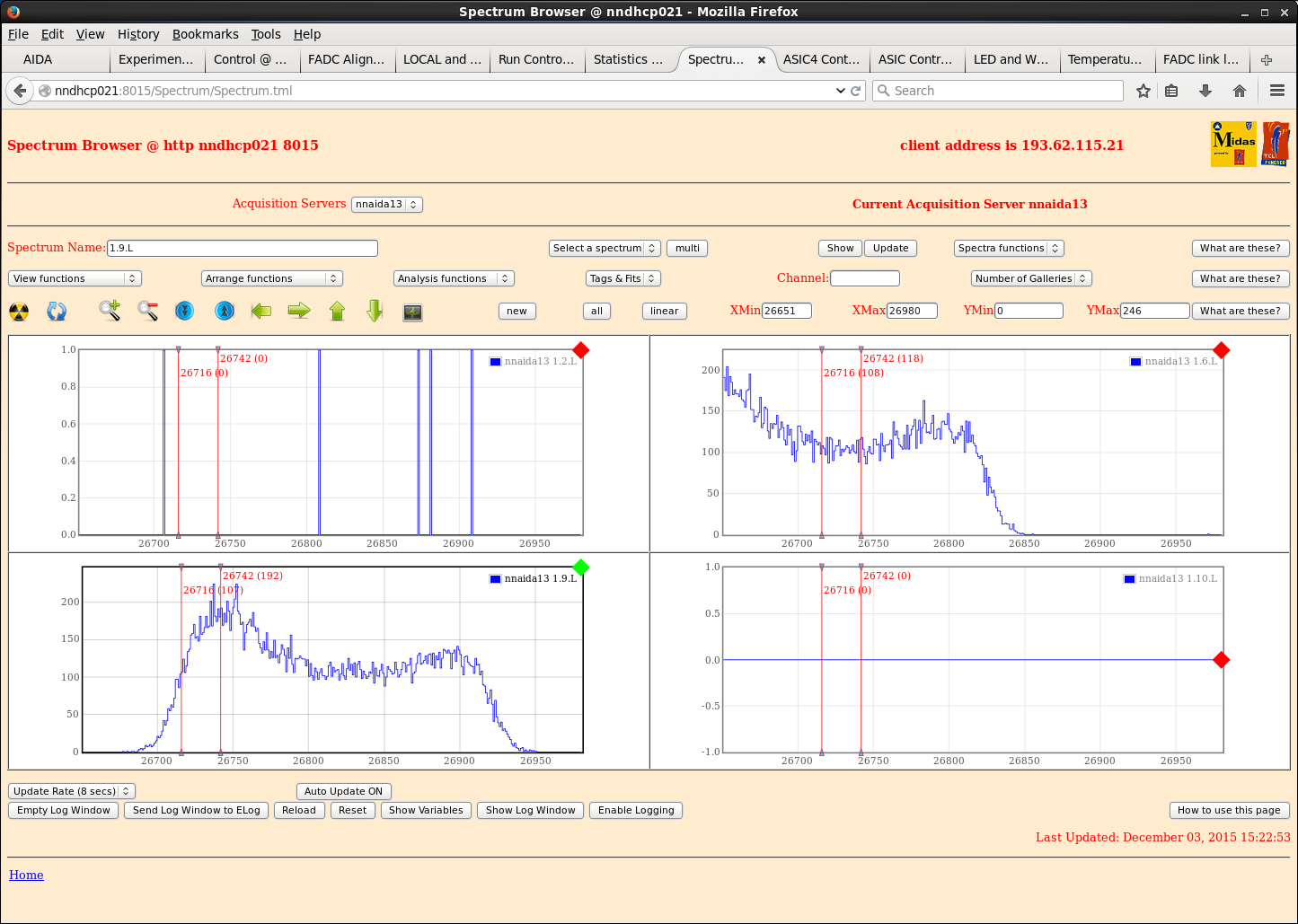This screenshot has height=924, width=1298.
Task: Click the blue refresh arrows icon
Action: tap(57, 312)
